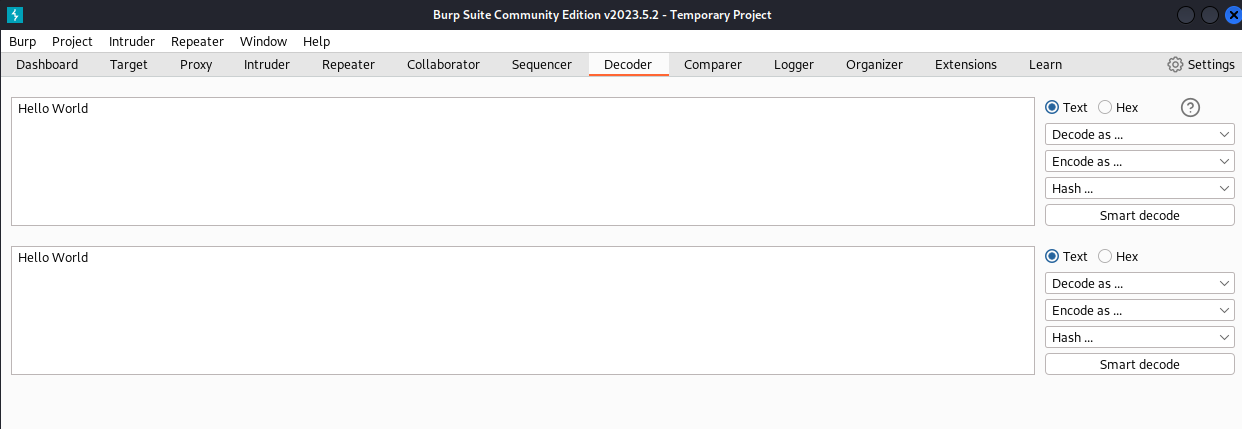
Task: Select Hex radio in top decoder panel
Action: 1105,107
